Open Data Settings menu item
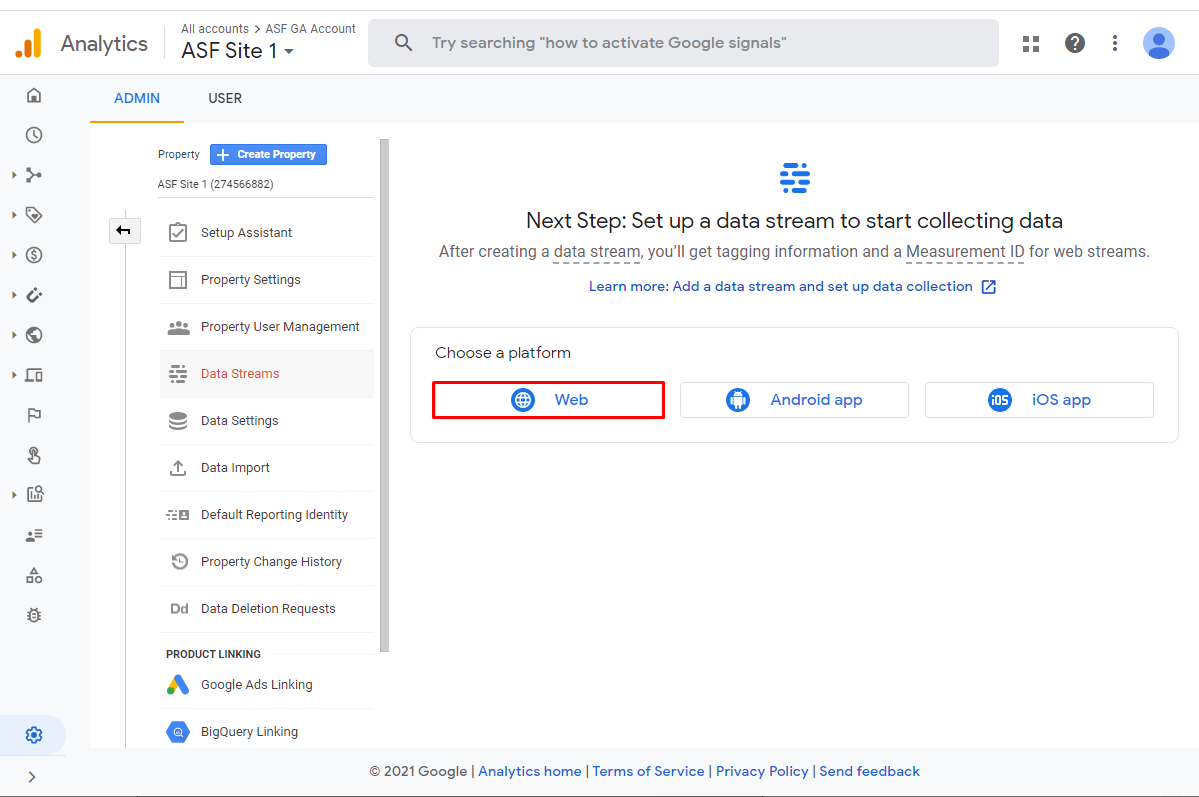The height and width of the screenshot is (797, 1199). 266,421
